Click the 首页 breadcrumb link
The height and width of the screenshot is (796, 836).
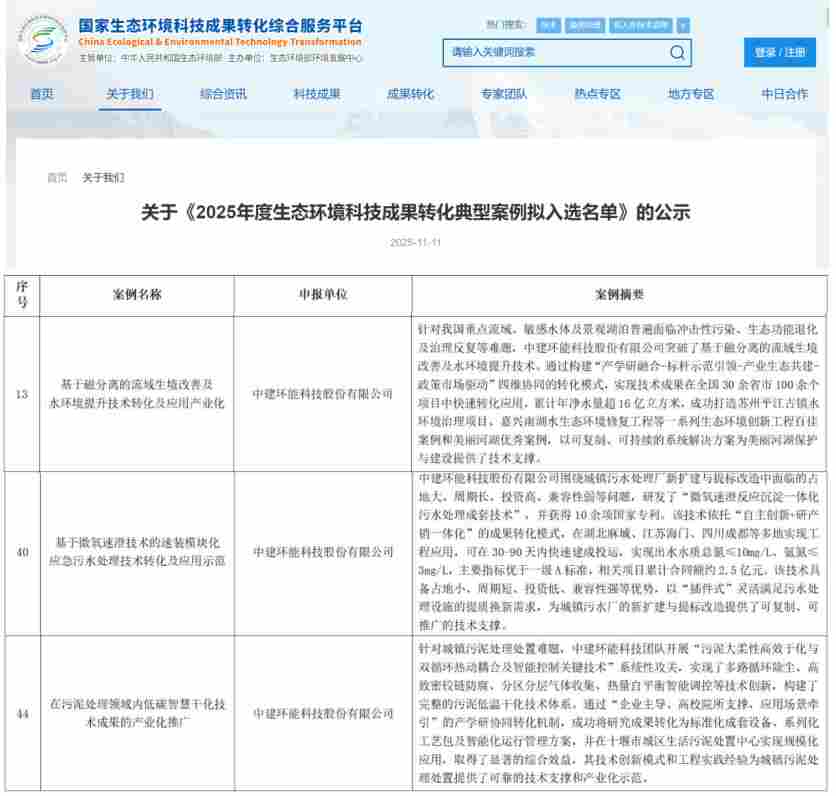click(x=58, y=178)
